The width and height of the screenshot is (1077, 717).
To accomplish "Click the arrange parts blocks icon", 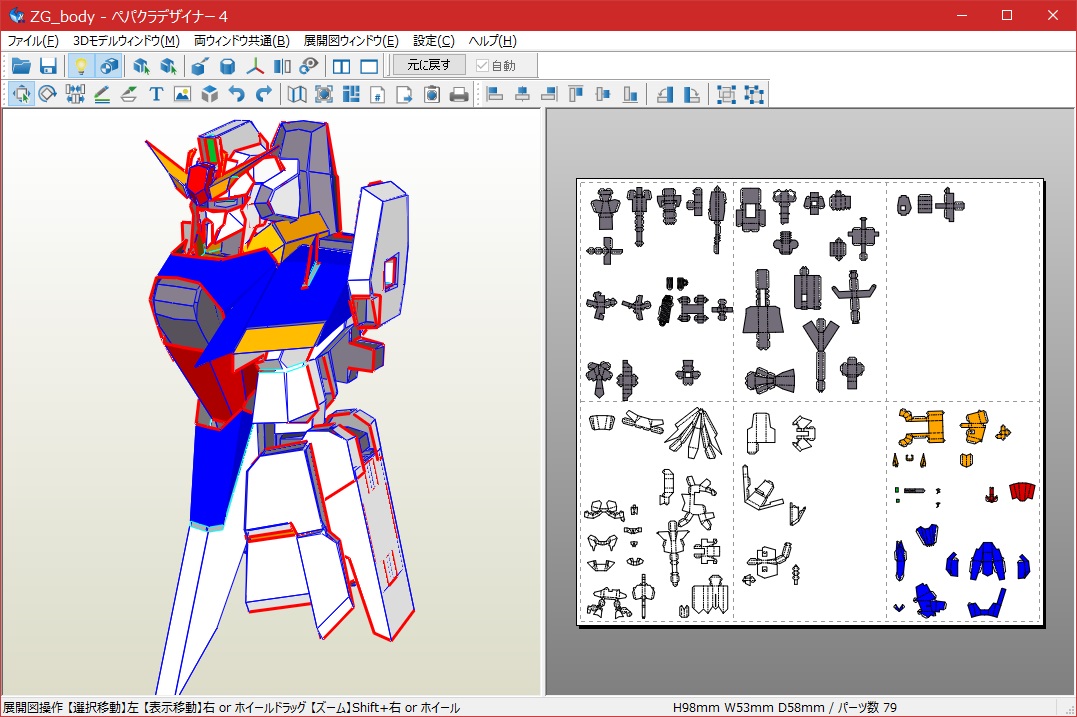I will tap(351, 94).
